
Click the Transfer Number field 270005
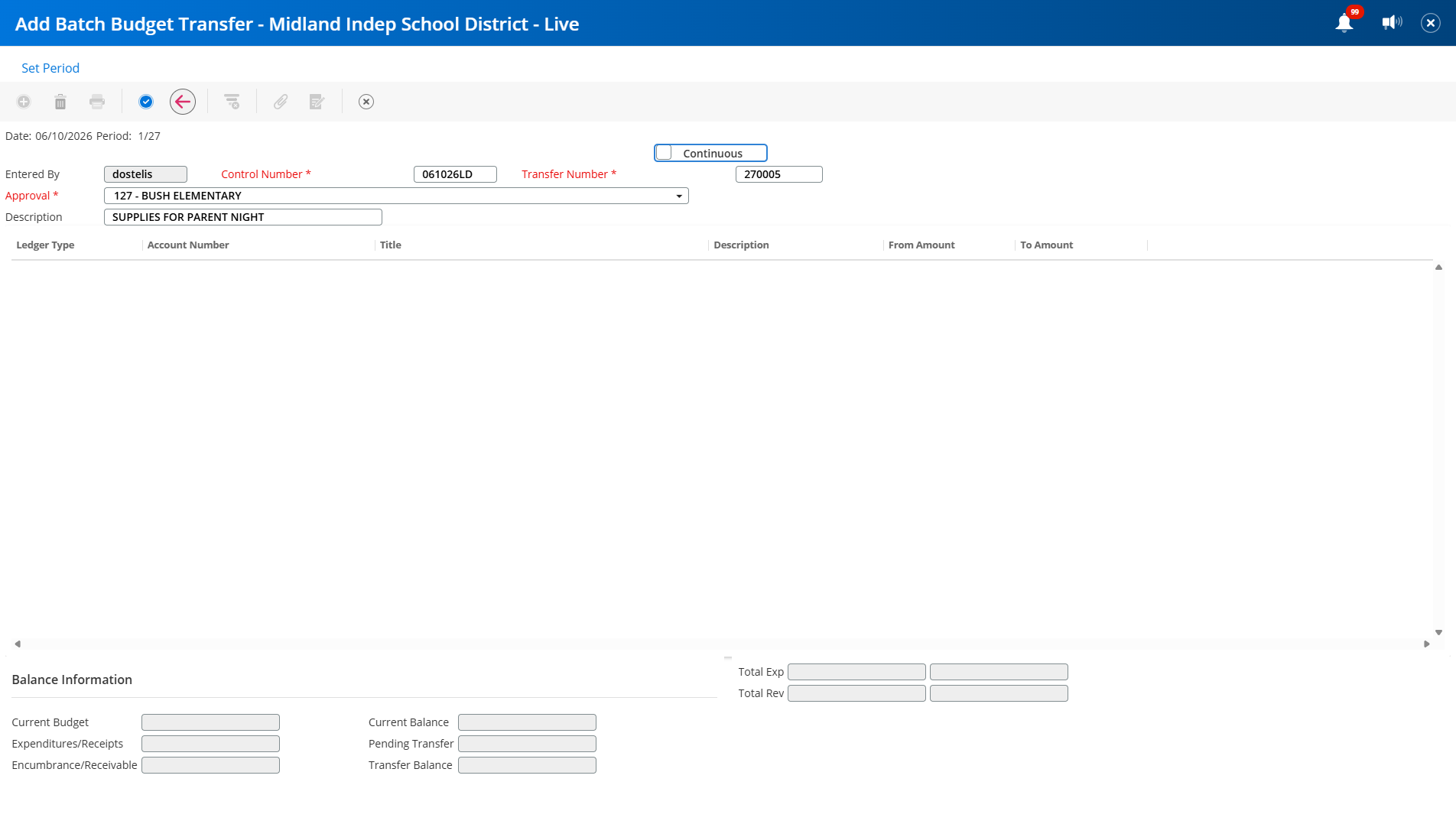click(778, 174)
